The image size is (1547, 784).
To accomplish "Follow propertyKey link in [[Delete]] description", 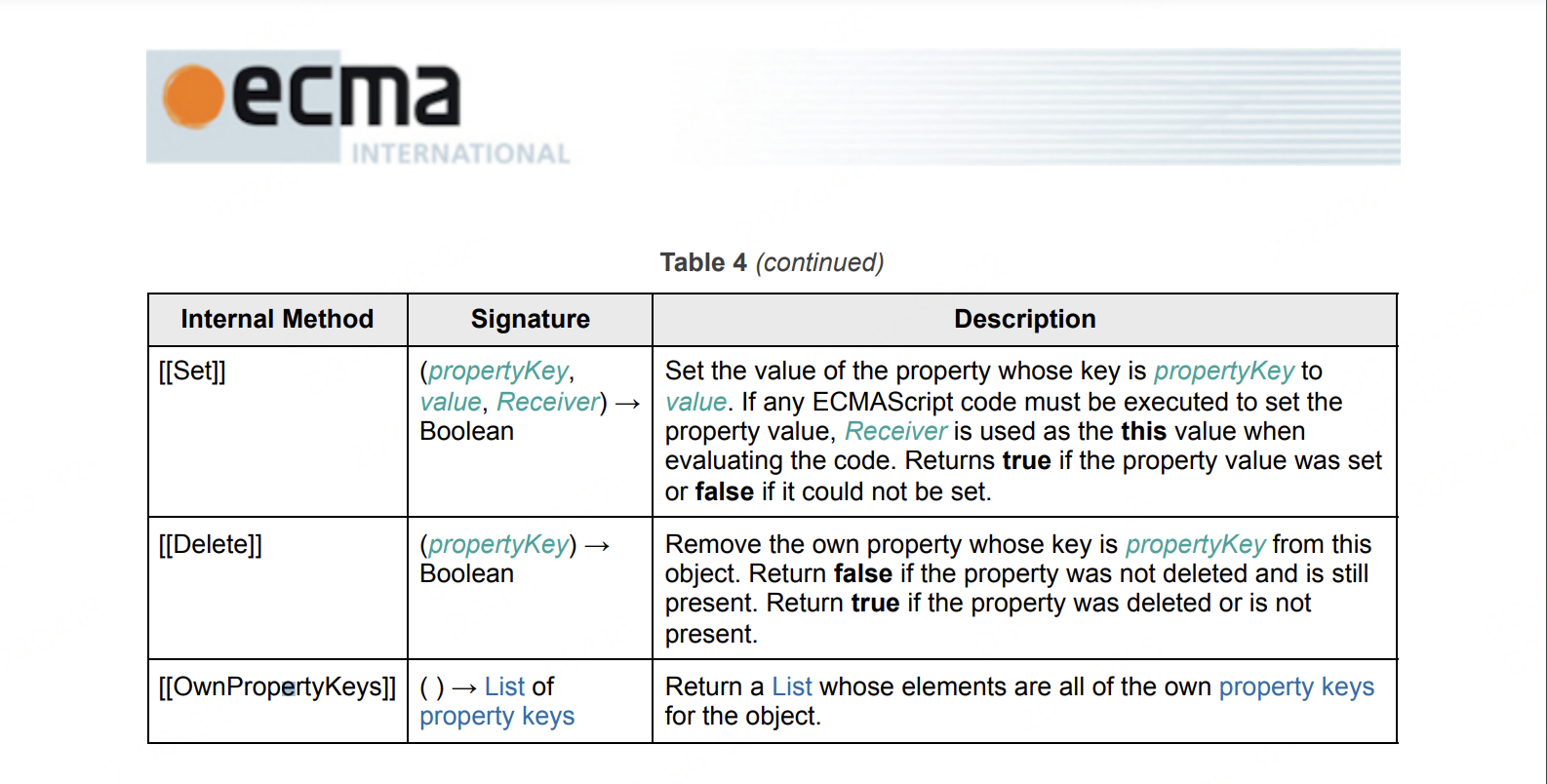I will click(1196, 544).
